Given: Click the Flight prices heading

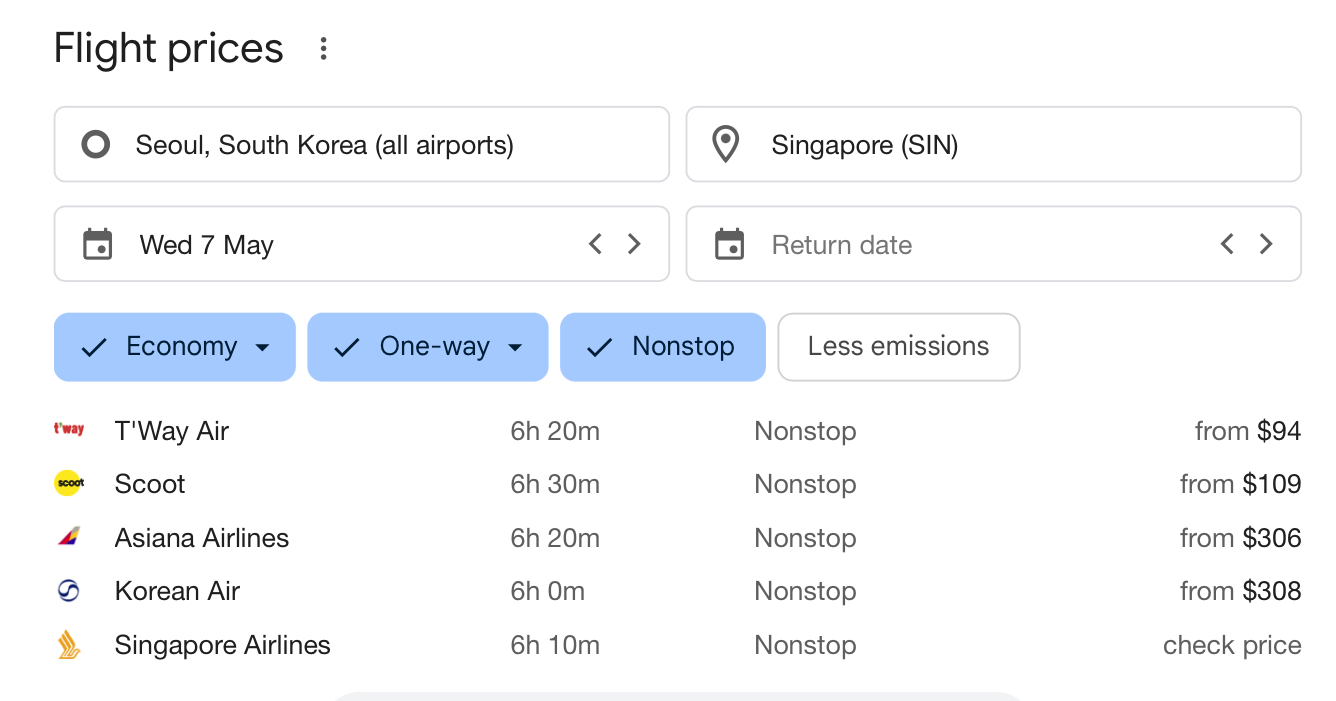Looking at the screenshot, I should tap(169, 48).
